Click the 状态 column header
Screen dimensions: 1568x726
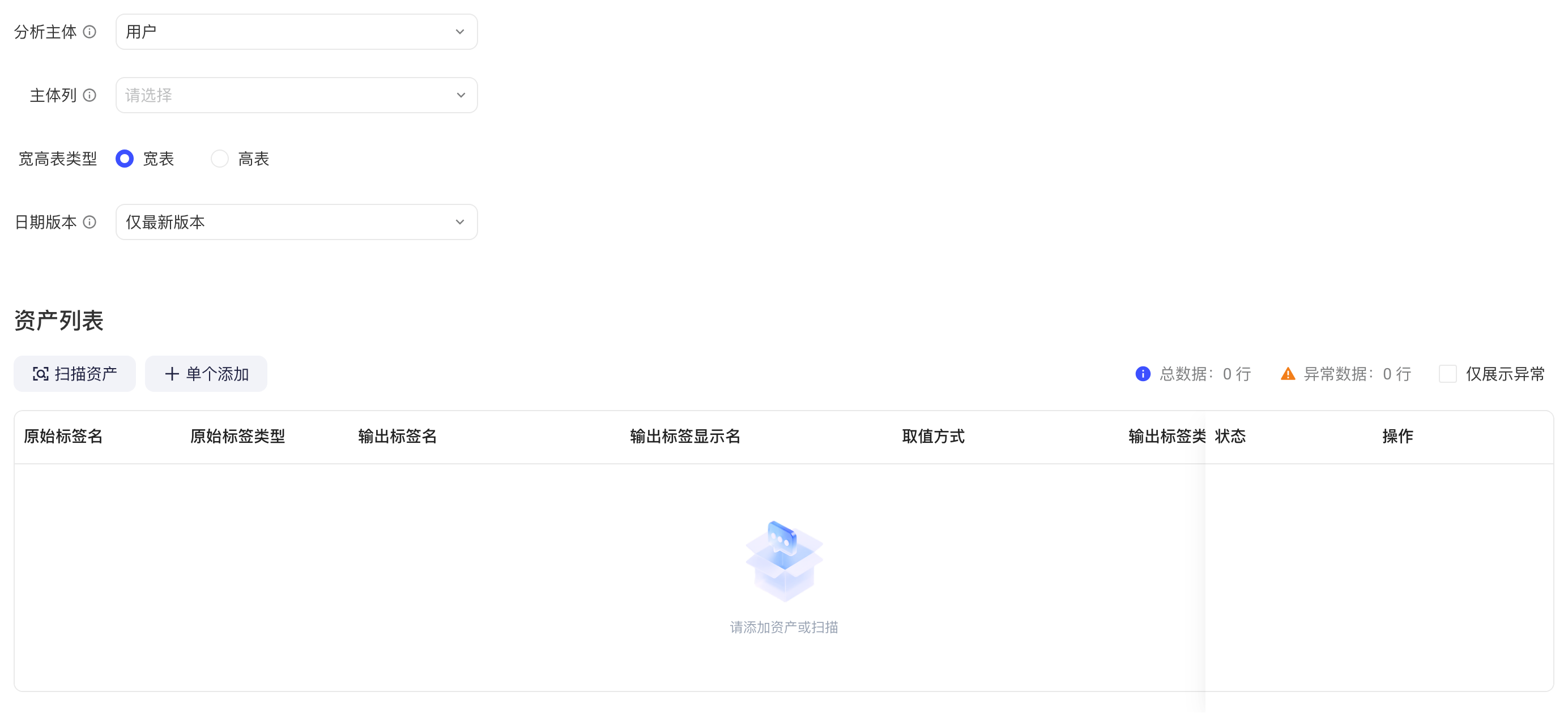(x=1230, y=436)
